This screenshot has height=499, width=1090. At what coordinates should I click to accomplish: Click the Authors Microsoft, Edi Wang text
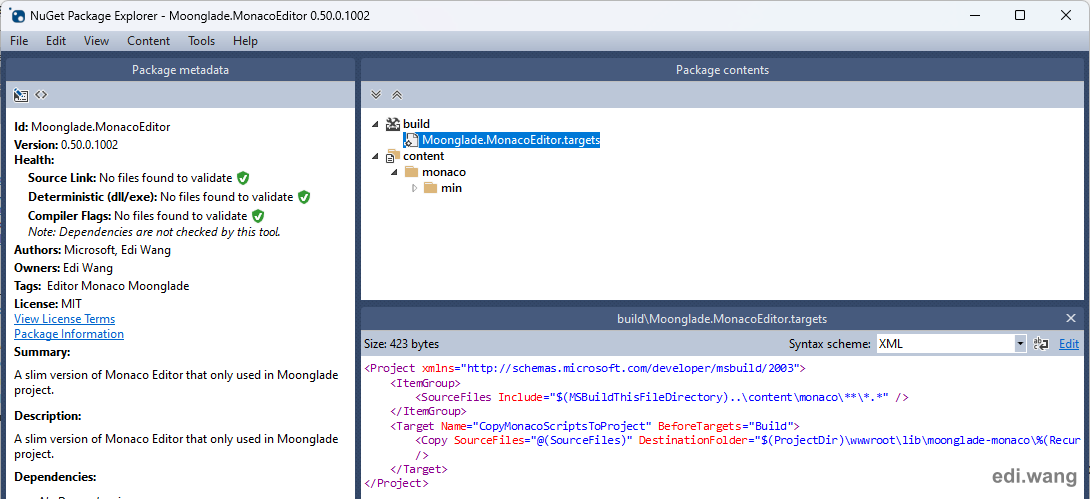pyautogui.click(x=92, y=250)
